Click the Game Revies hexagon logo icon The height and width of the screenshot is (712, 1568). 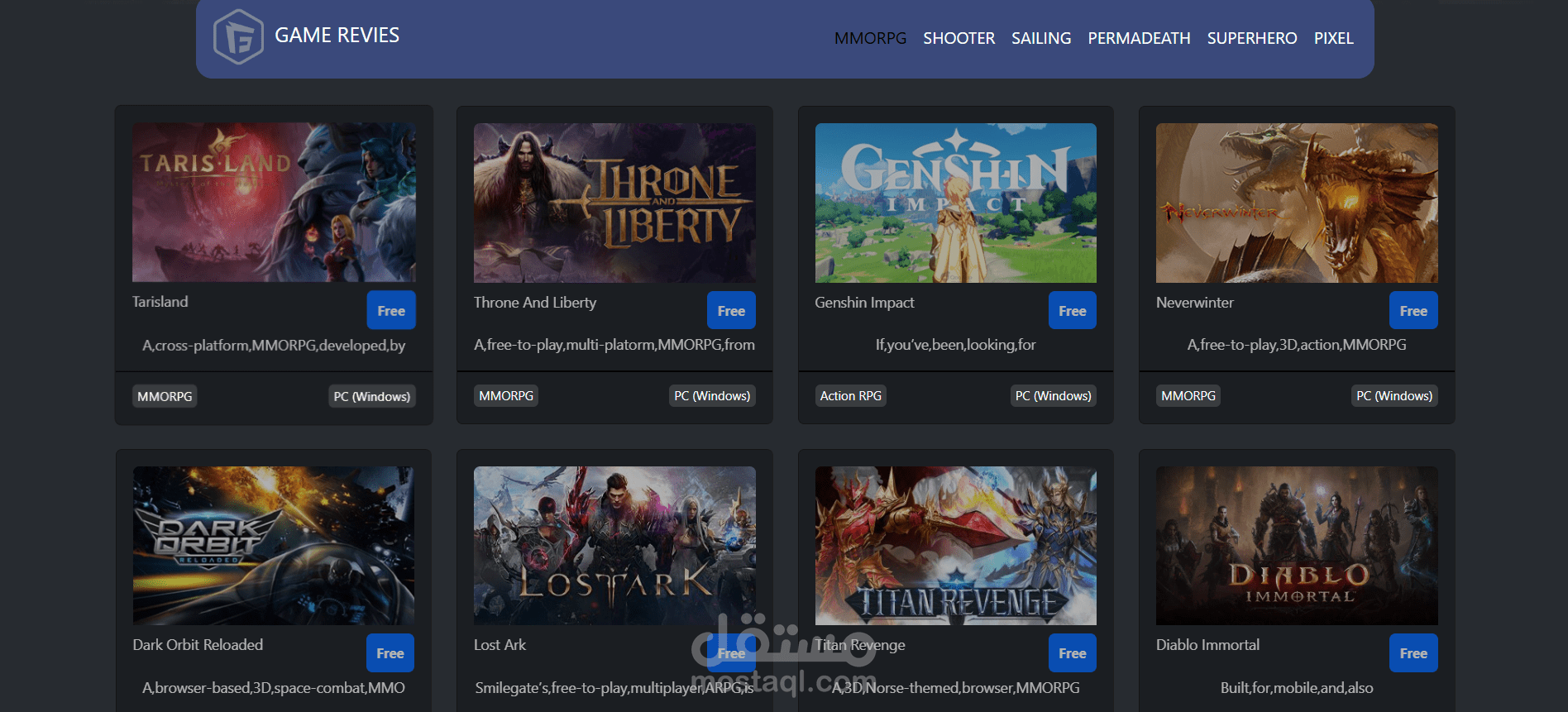[x=238, y=36]
